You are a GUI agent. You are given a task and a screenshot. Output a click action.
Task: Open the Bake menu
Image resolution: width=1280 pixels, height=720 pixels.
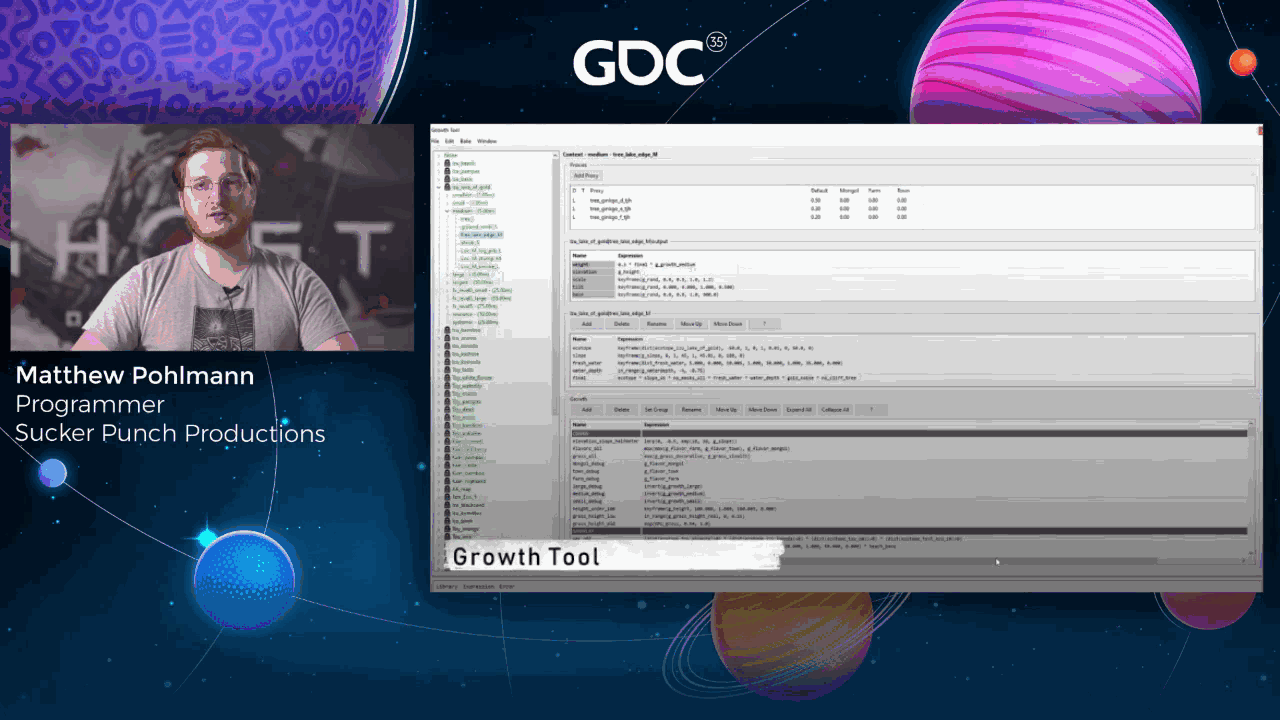pos(465,141)
